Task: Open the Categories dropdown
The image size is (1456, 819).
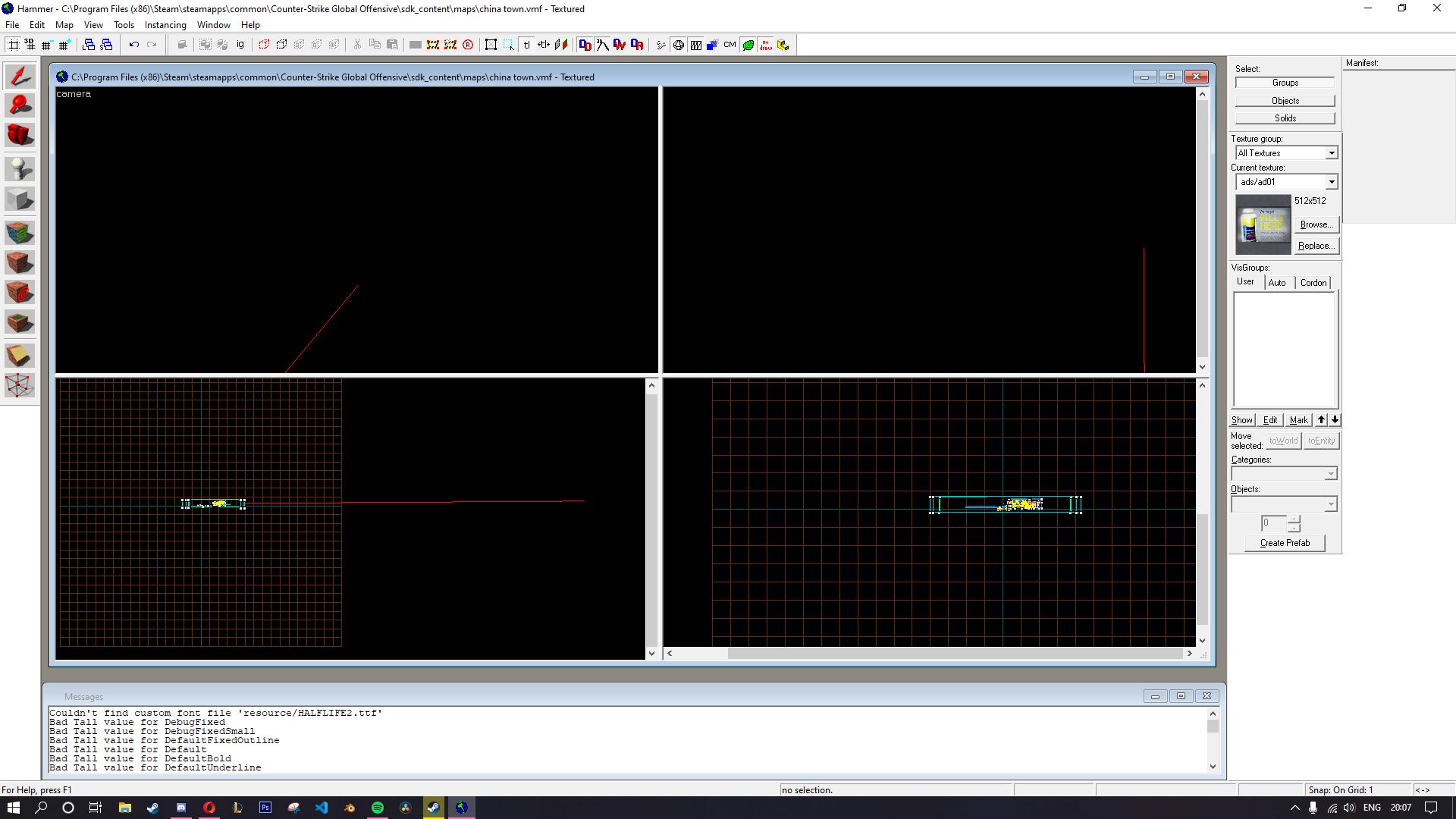Action: (x=1330, y=474)
